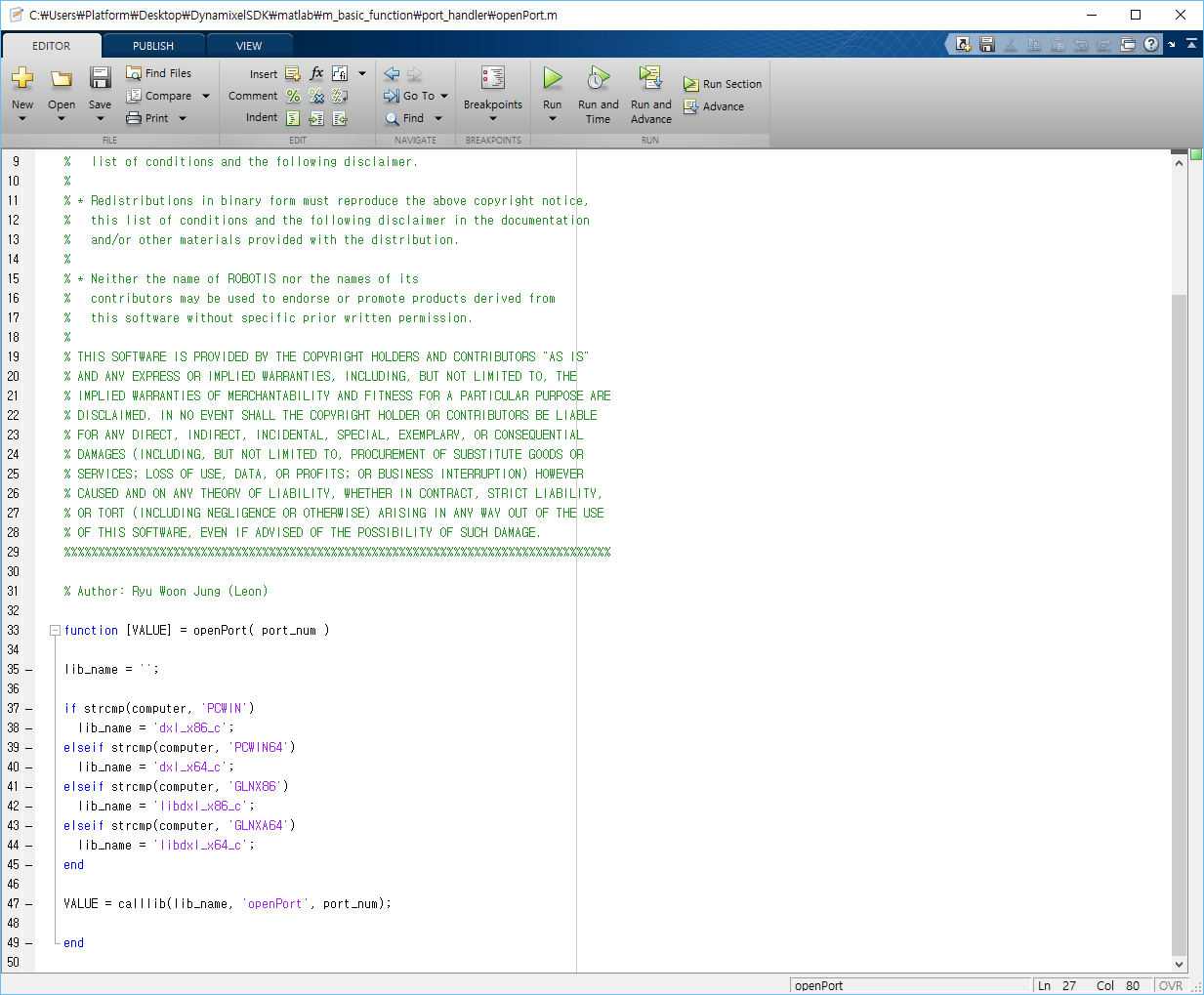This screenshot has height=995, width=1204.
Task: Collapse the openPort function code fold
Action: pyautogui.click(x=55, y=631)
